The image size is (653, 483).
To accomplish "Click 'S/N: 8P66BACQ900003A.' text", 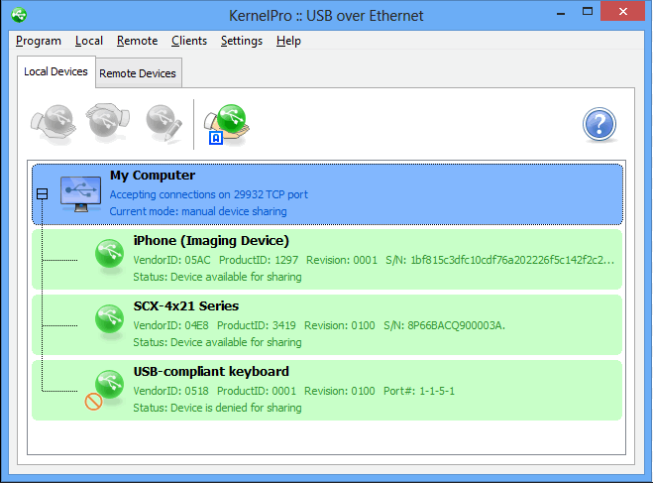I will pyautogui.click(x=444, y=326).
